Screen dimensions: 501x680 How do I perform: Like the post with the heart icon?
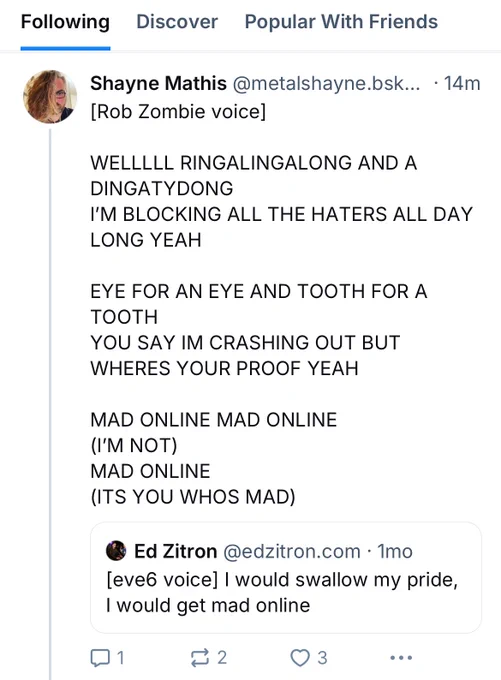[x=300, y=658]
